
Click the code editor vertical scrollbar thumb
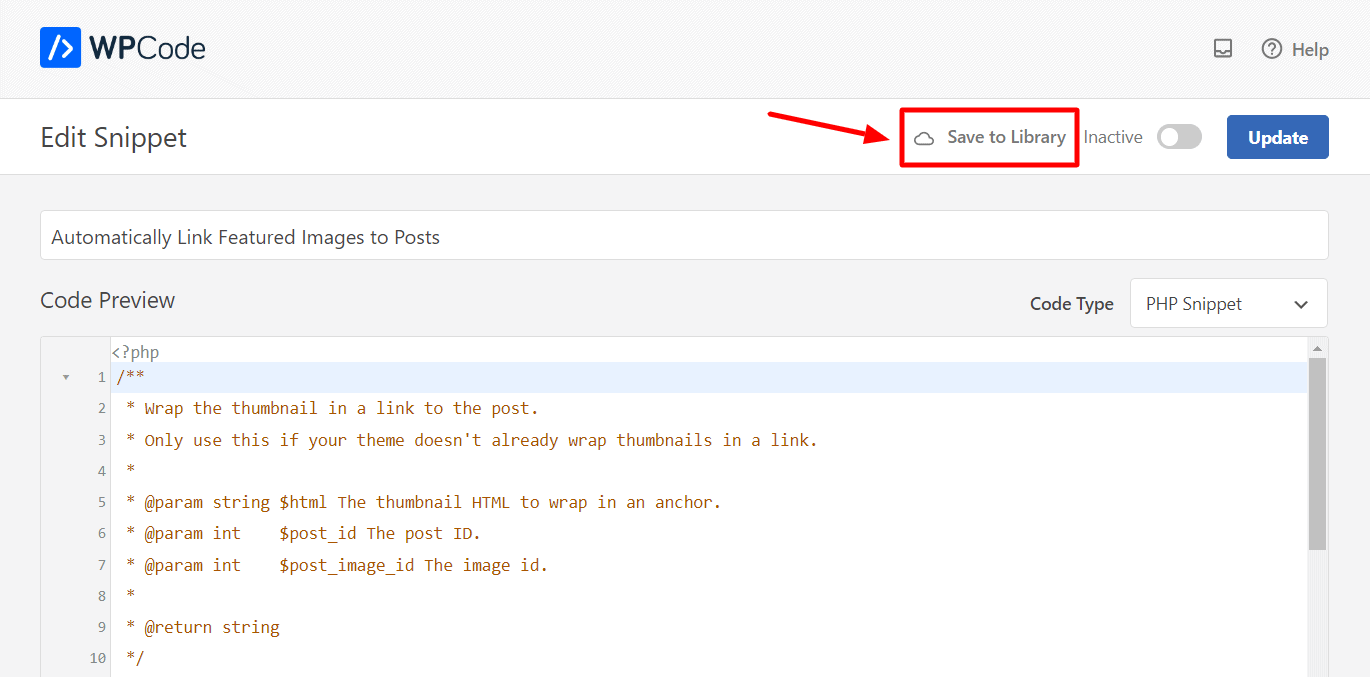pos(1317,455)
